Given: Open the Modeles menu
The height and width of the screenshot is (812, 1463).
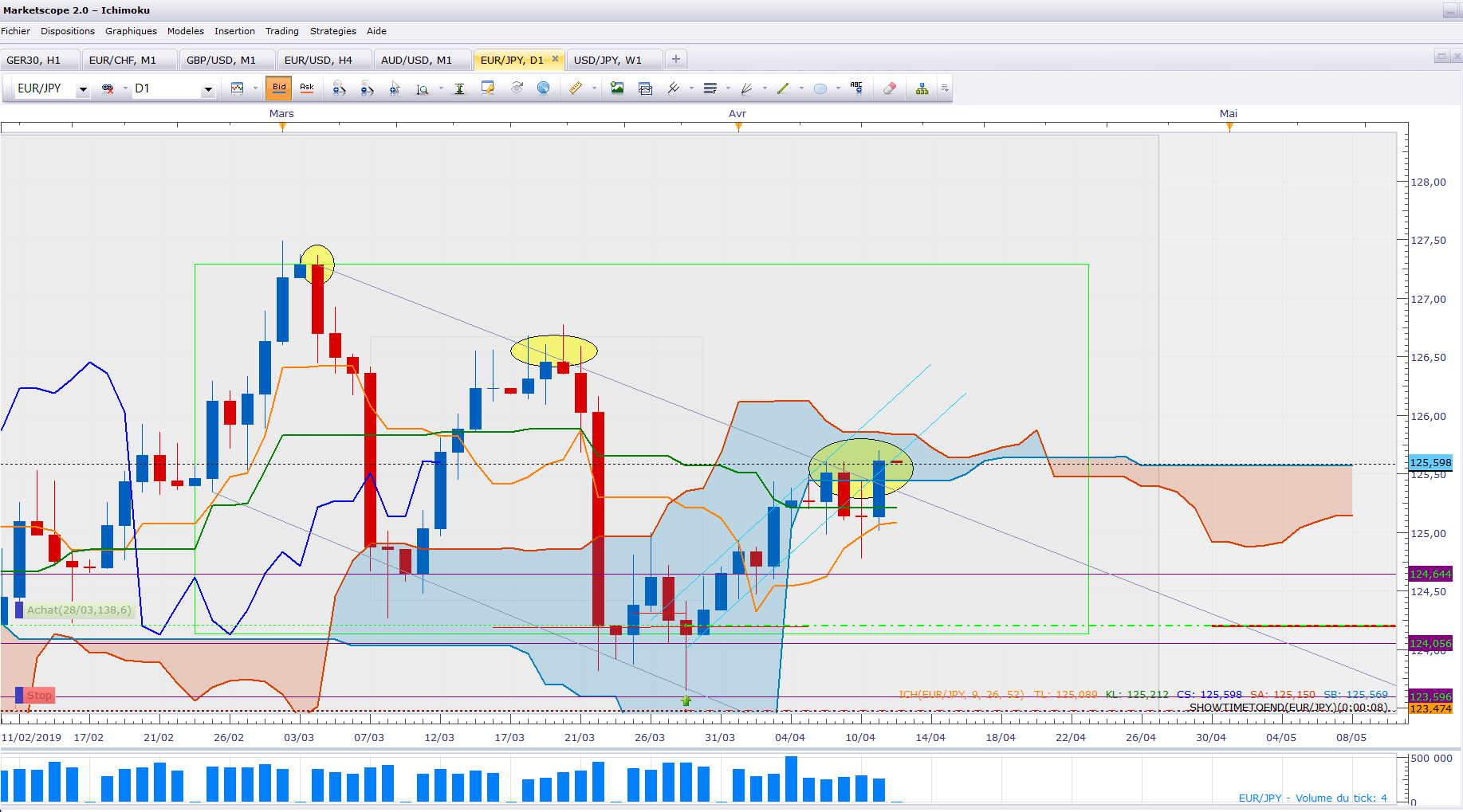Looking at the screenshot, I should [x=186, y=31].
